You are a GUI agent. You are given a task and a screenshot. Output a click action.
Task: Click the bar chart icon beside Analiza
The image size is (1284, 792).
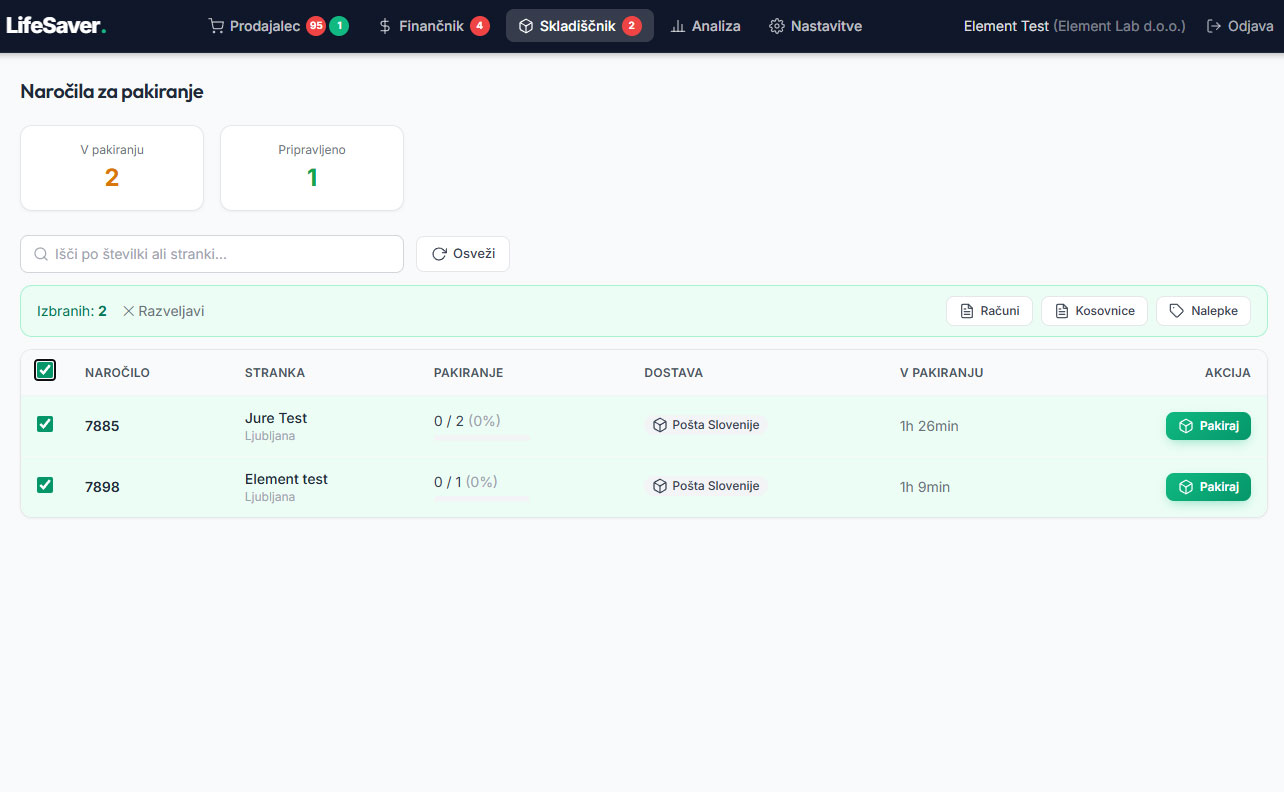[x=678, y=26]
